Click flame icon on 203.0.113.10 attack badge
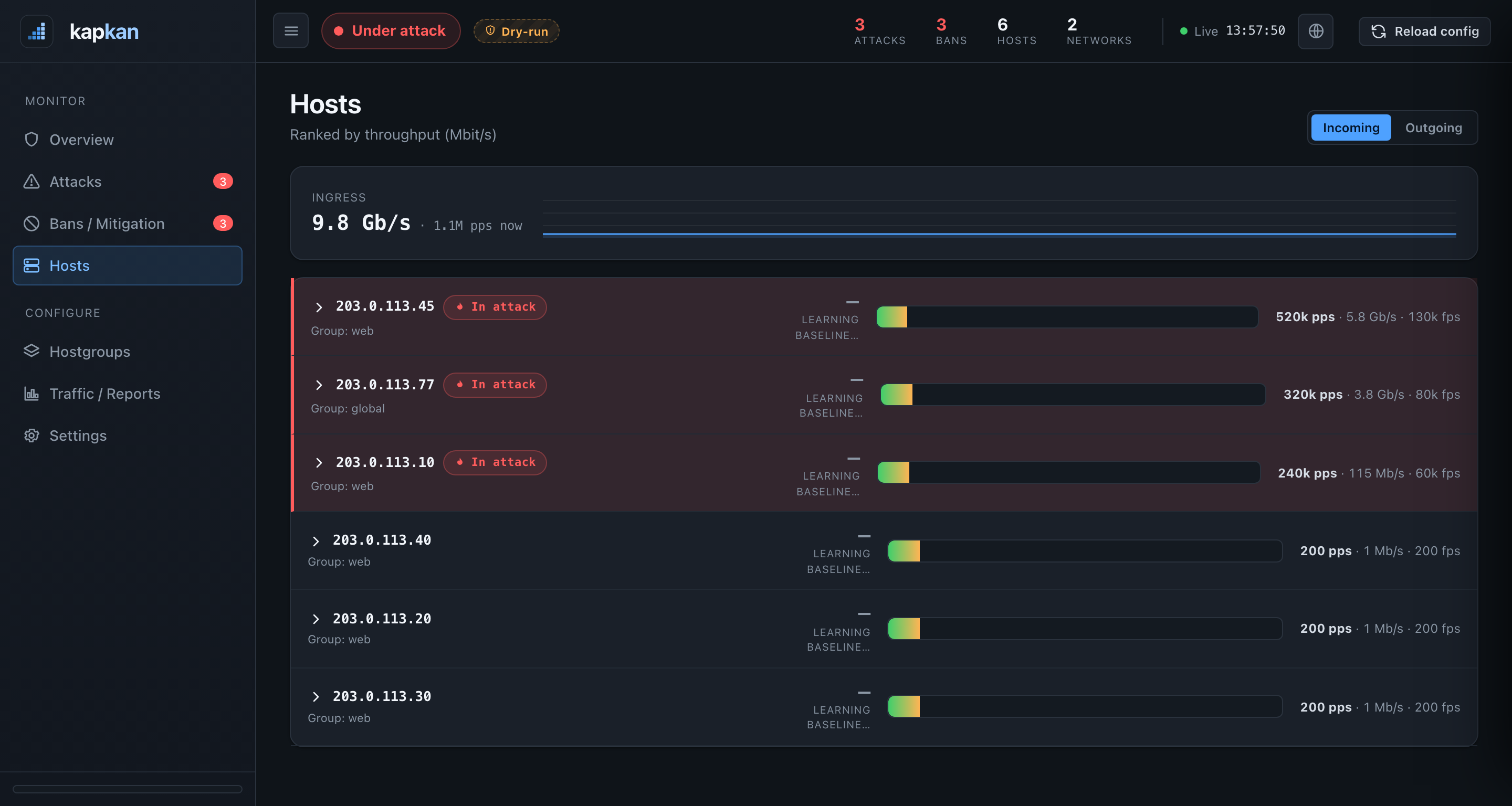Viewport: 1512px width, 806px height. (459, 462)
